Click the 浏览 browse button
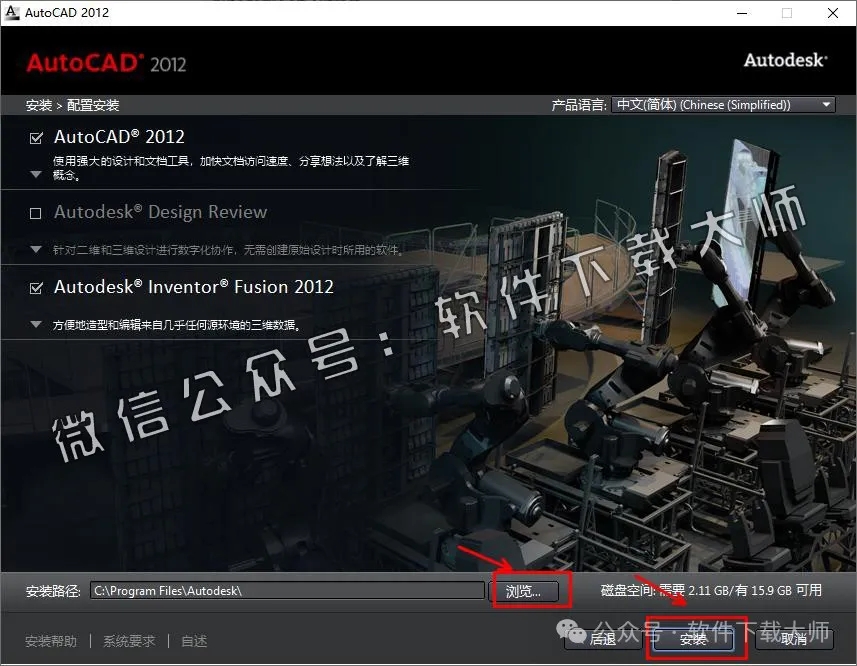 coord(530,590)
